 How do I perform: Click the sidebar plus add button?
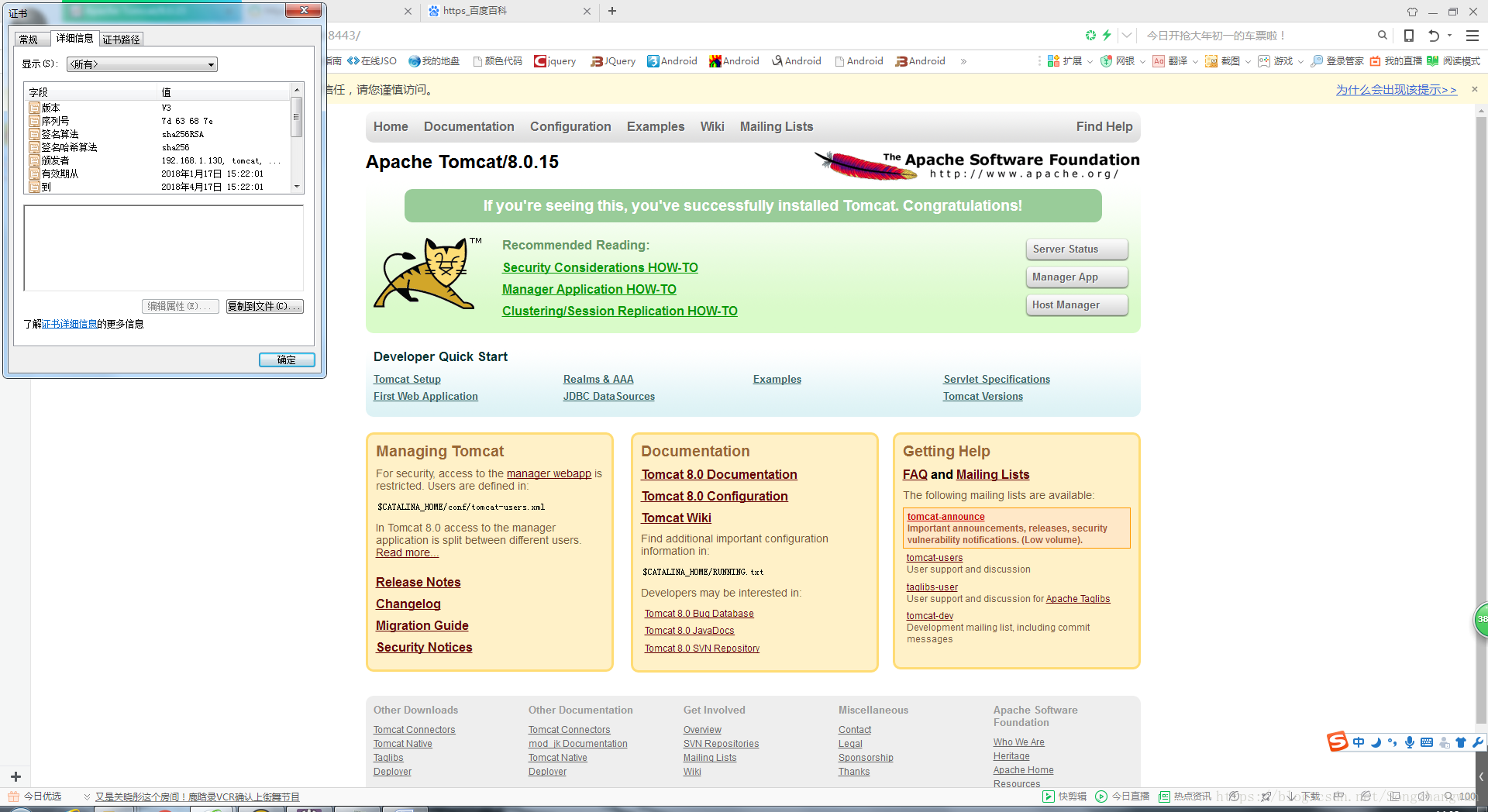point(15,776)
